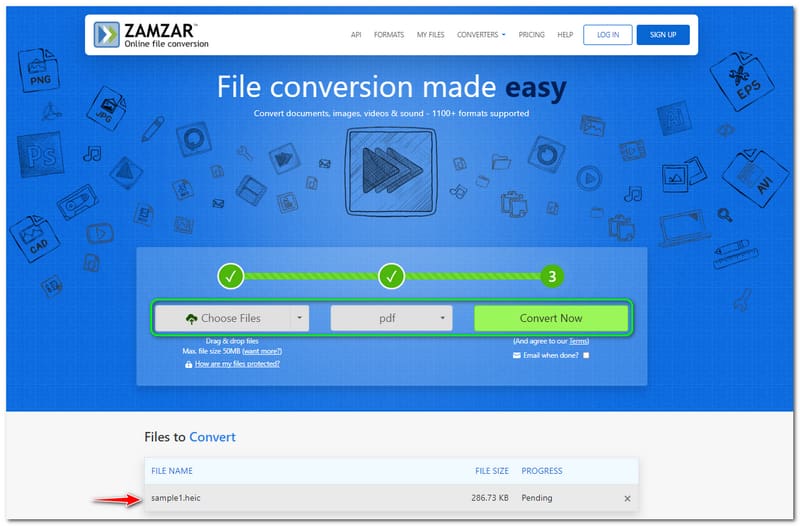
Task: Toggle the 'Email when done?' checkbox
Action: coord(586,355)
